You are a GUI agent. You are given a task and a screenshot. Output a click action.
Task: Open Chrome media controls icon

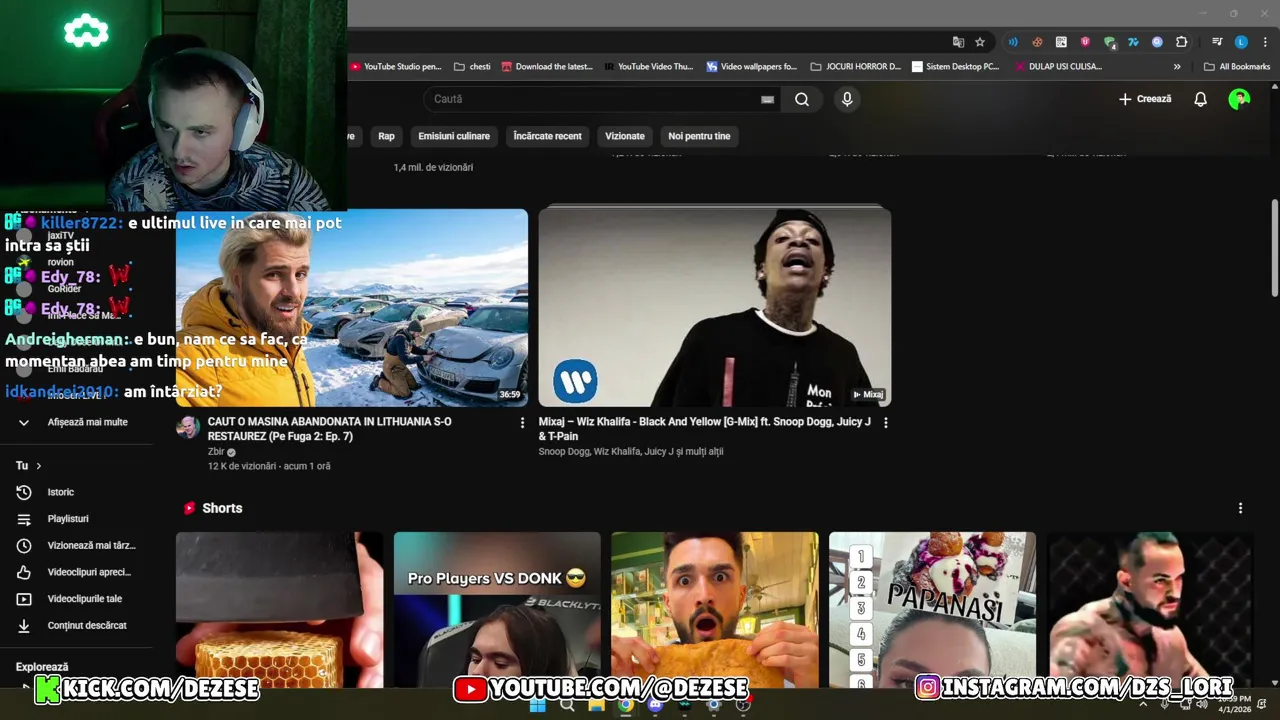1217,42
